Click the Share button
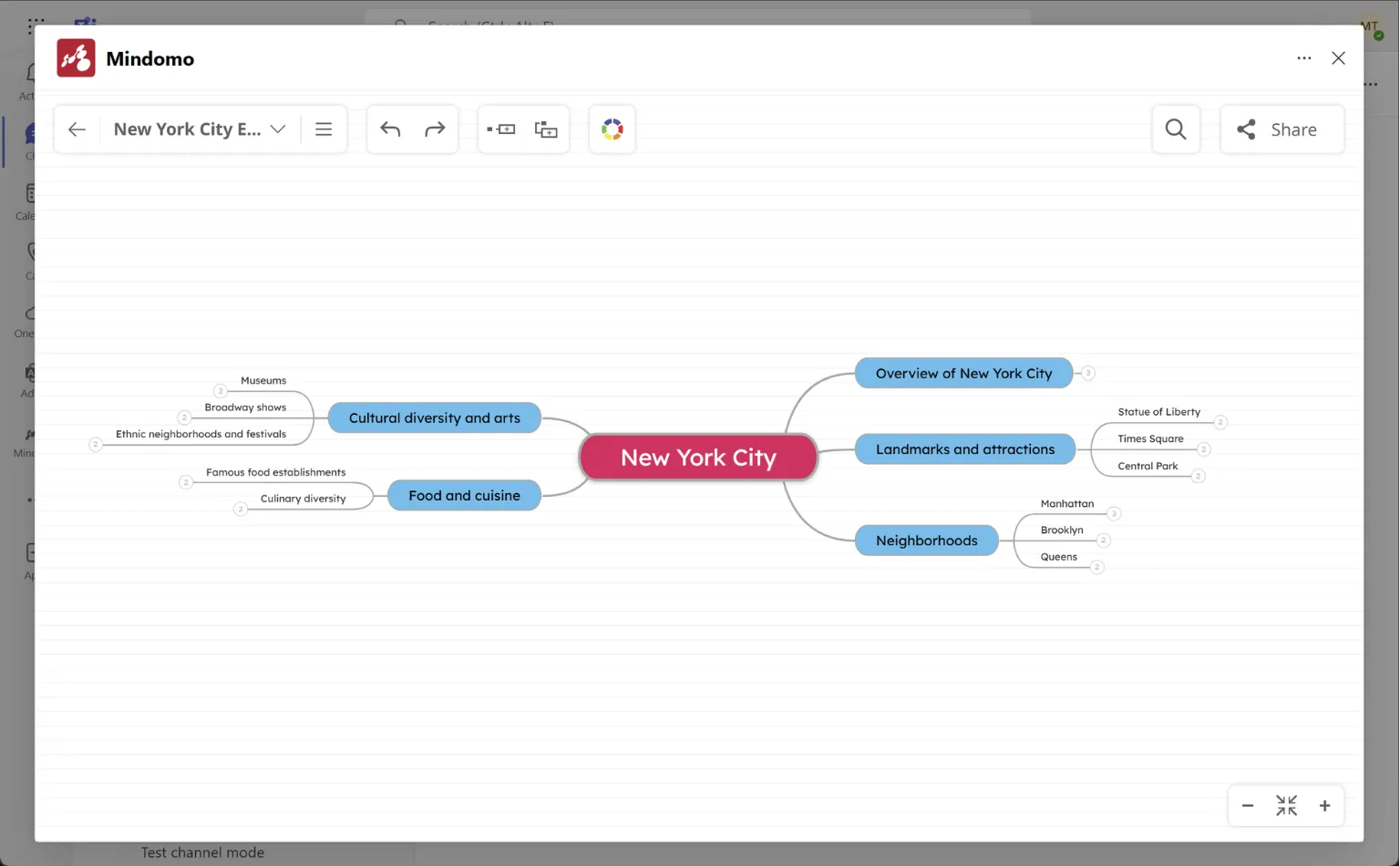 pos(1282,129)
